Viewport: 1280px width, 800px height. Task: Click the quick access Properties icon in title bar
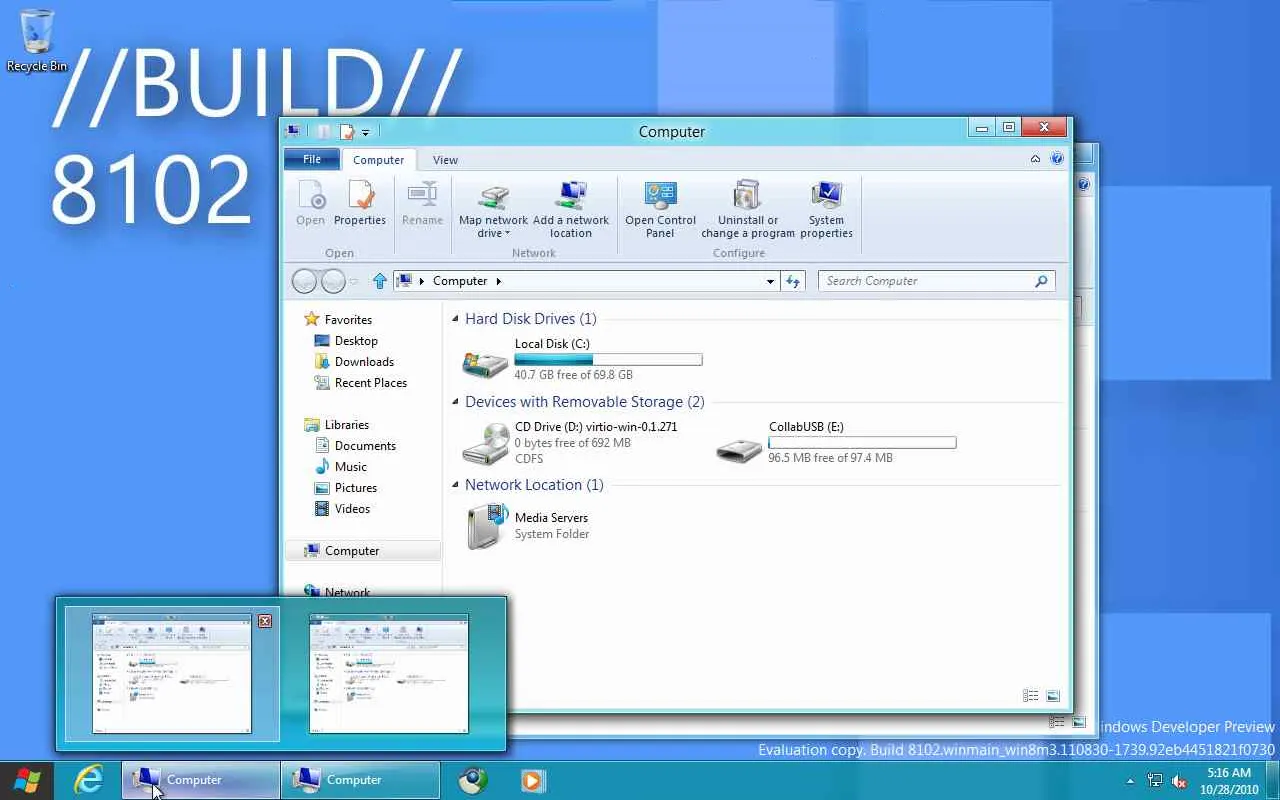click(346, 131)
